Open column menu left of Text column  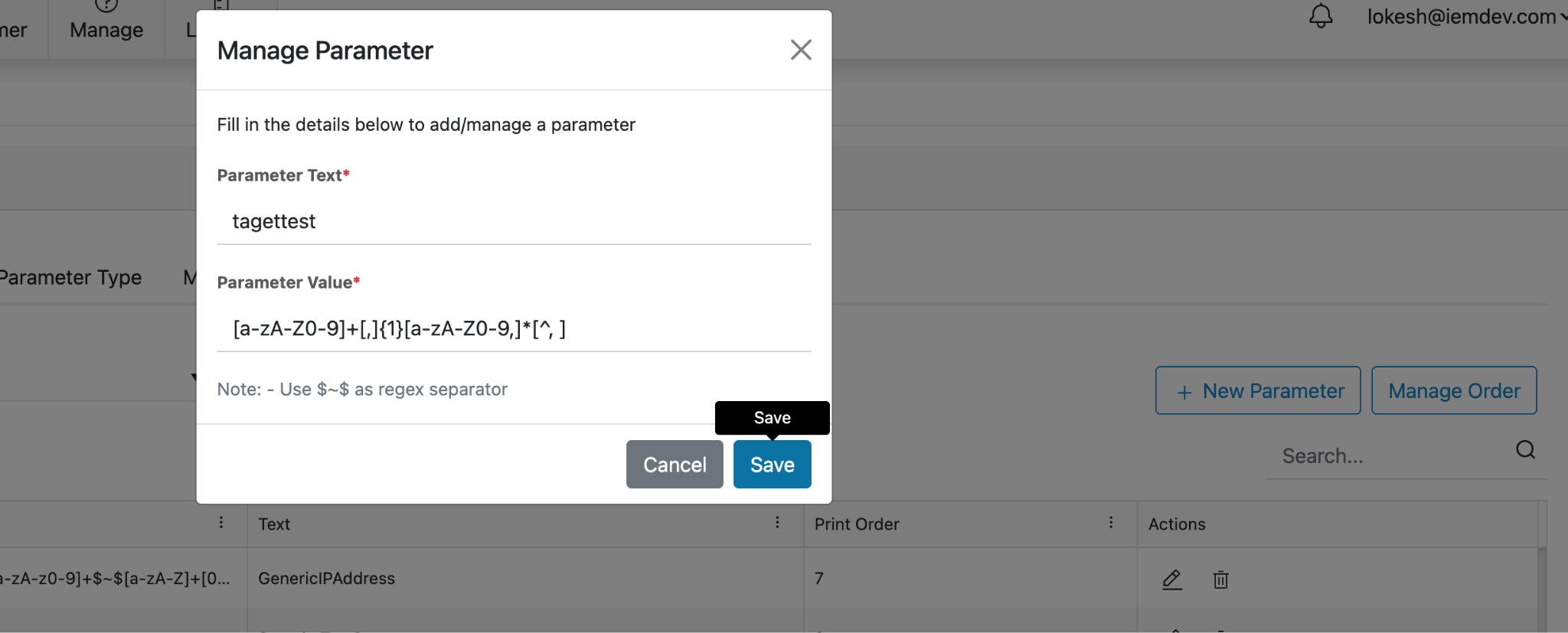click(x=221, y=523)
